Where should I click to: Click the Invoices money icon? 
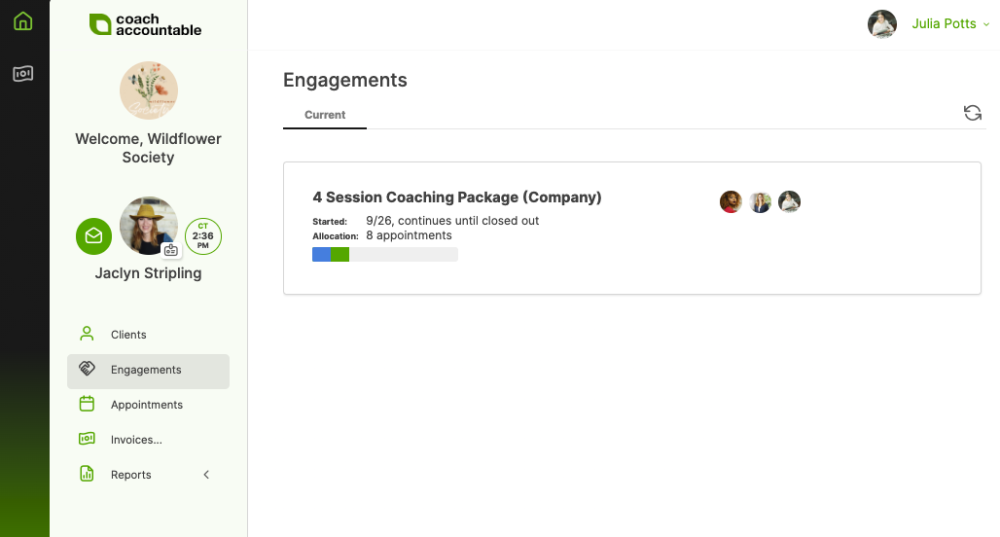click(x=87, y=439)
